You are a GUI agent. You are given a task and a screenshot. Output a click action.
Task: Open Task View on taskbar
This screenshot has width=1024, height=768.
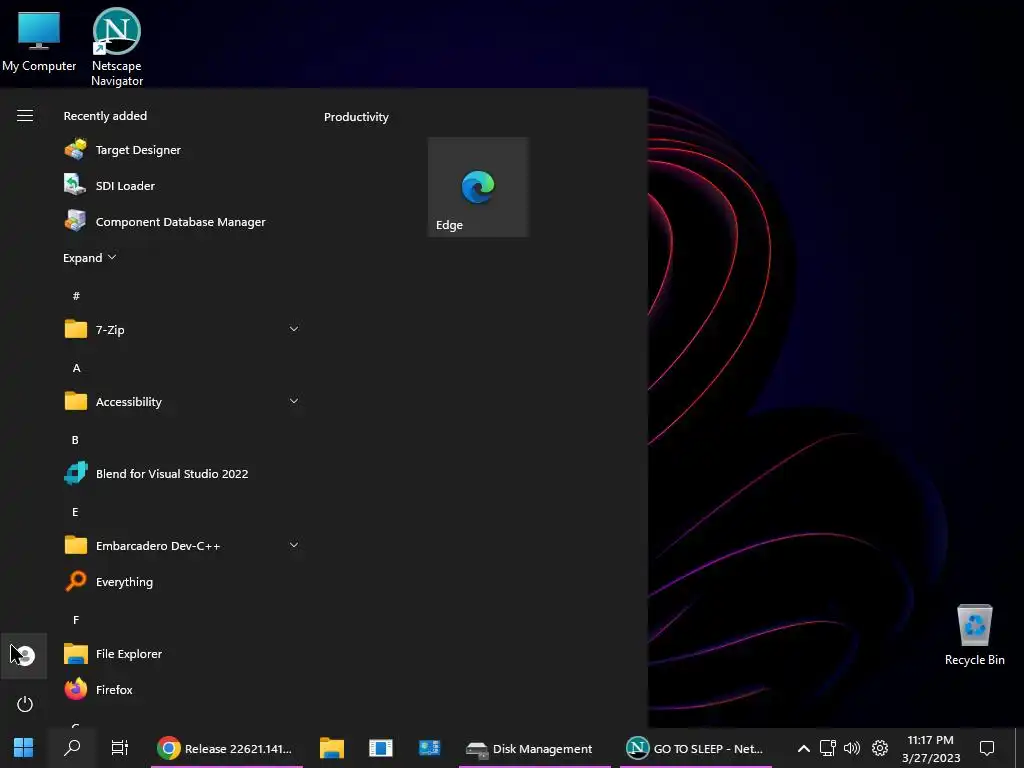120,747
